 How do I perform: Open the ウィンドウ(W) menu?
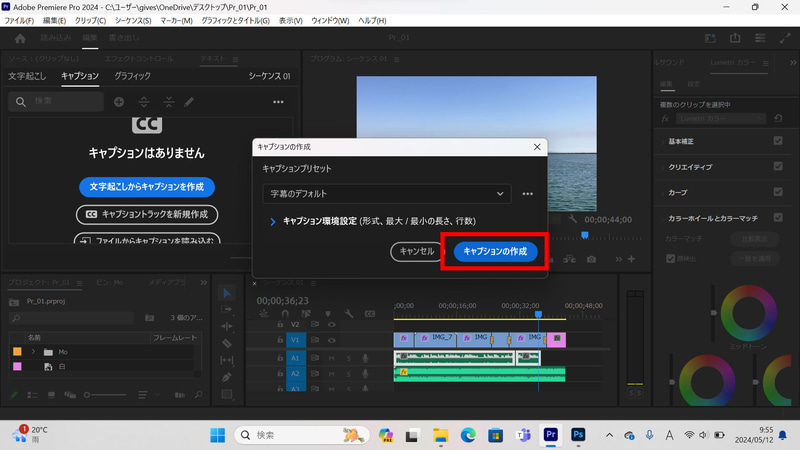[330, 20]
